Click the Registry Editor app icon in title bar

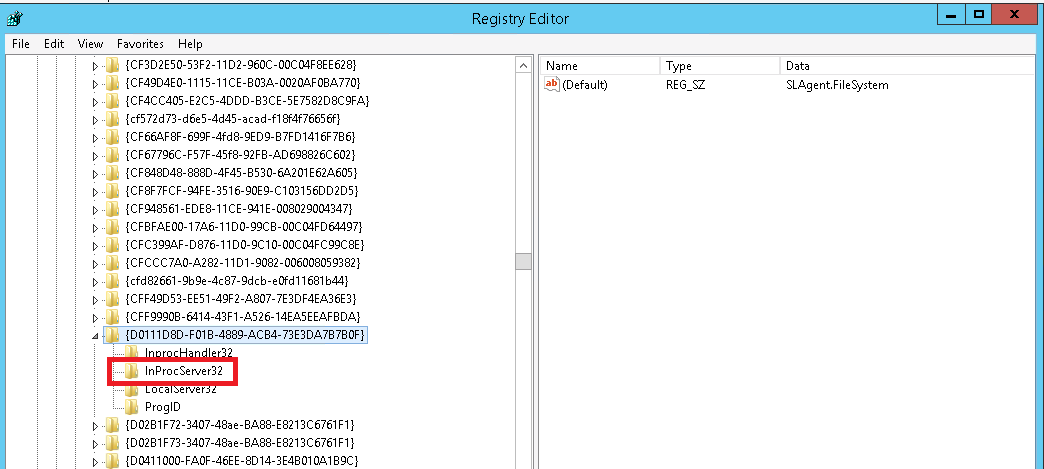15,15
